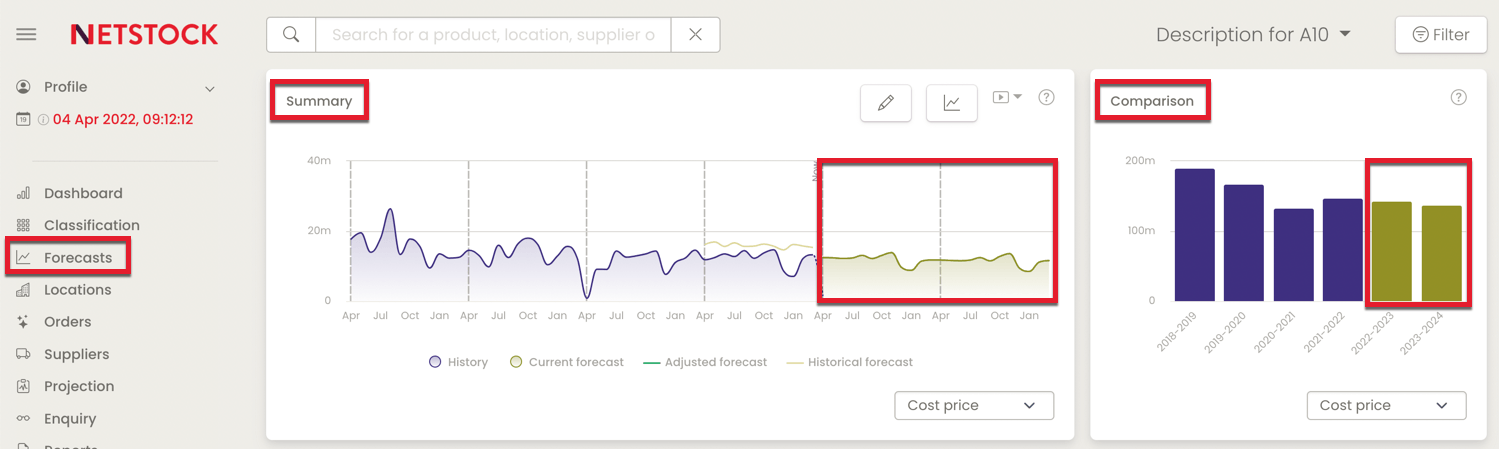The width and height of the screenshot is (1499, 449).
Task: Click Summary panel help question mark
Action: tap(1046, 98)
